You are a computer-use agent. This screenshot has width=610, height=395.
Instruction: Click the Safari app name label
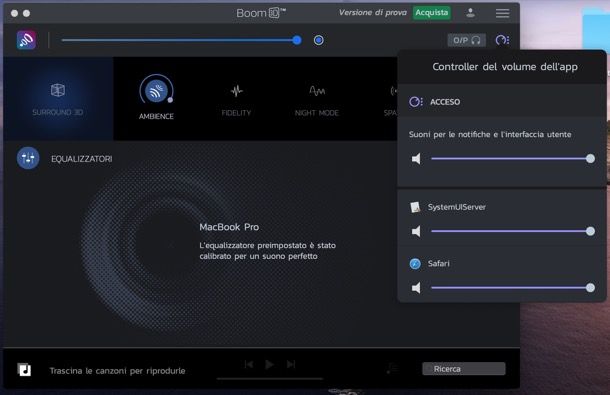[439, 263]
